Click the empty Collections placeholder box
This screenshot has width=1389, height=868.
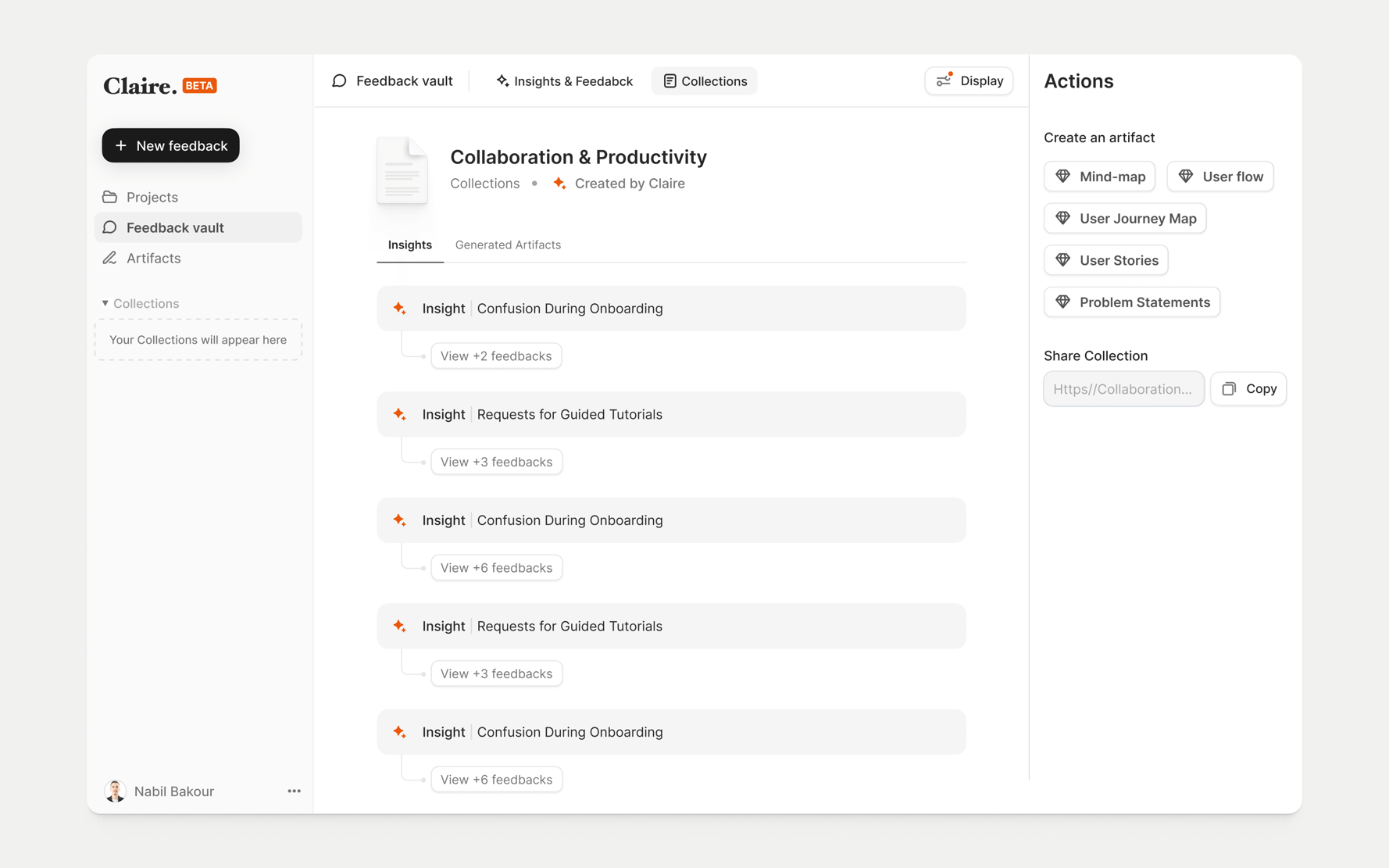pyautogui.click(x=198, y=340)
